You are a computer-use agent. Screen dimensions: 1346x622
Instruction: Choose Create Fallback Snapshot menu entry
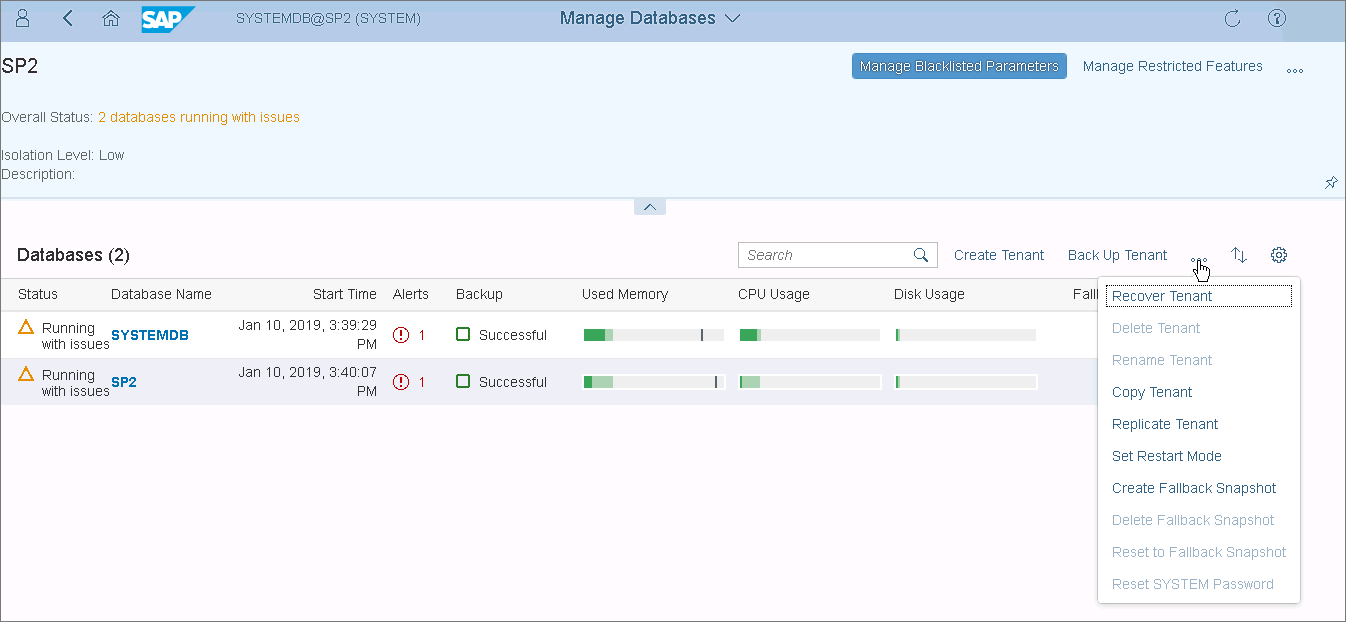coord(1194,488)
